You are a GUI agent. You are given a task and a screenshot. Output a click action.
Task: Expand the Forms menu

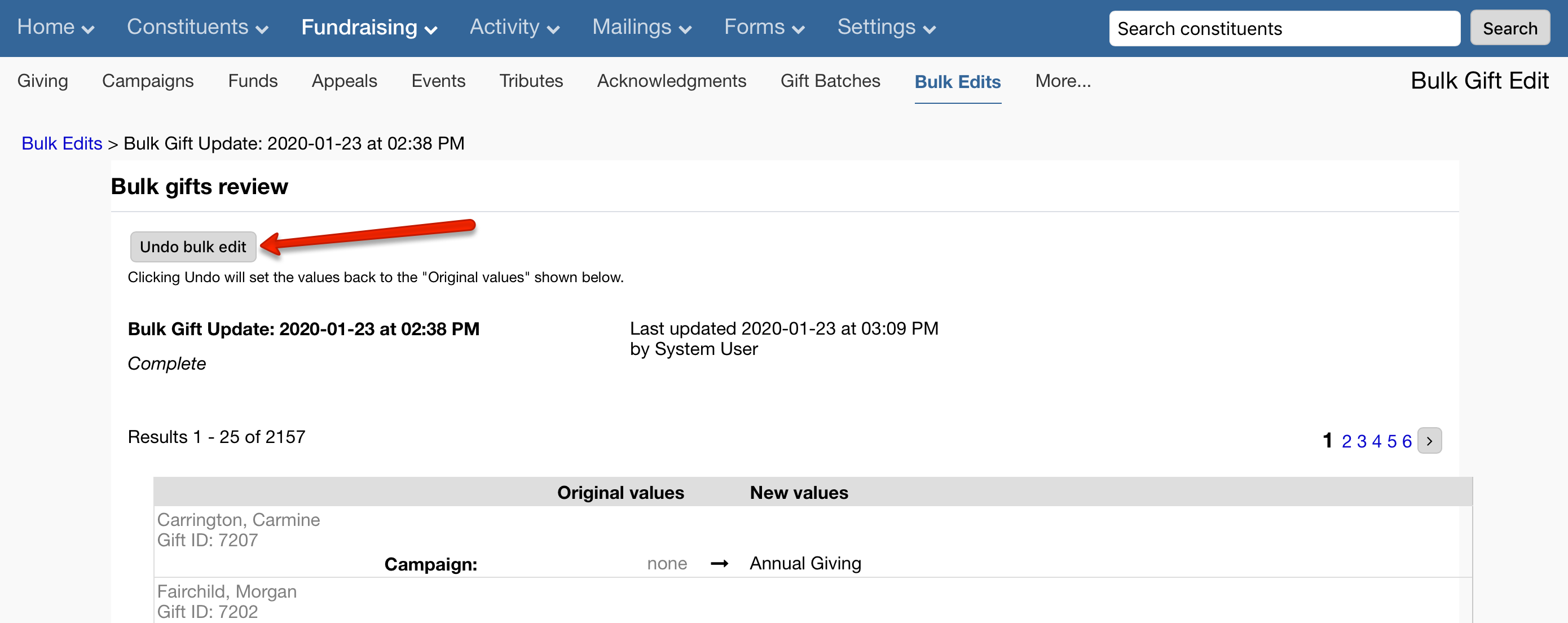[x=764, y=28]
